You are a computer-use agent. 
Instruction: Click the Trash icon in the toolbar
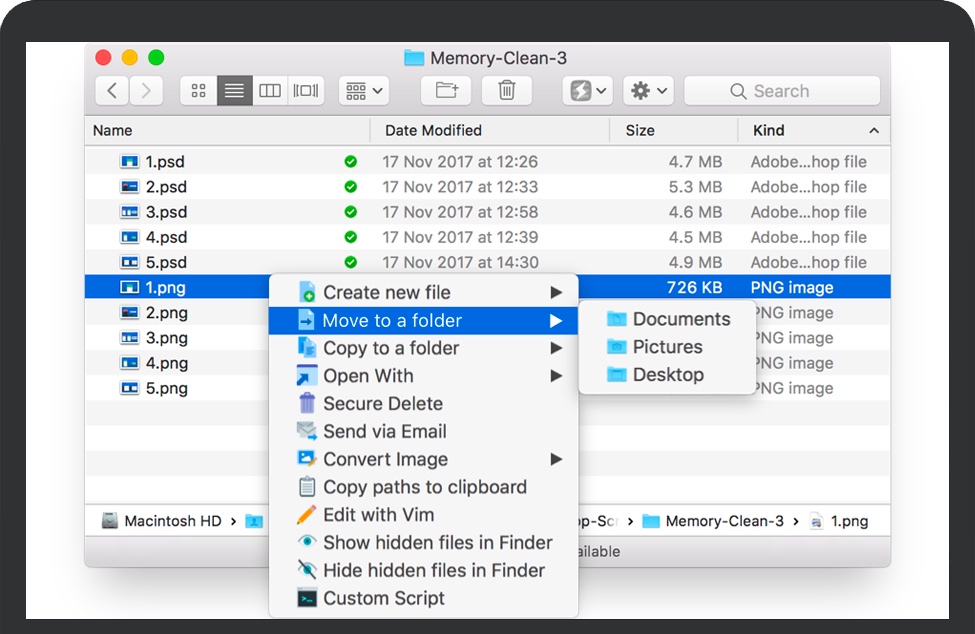[x=506, y=90]
